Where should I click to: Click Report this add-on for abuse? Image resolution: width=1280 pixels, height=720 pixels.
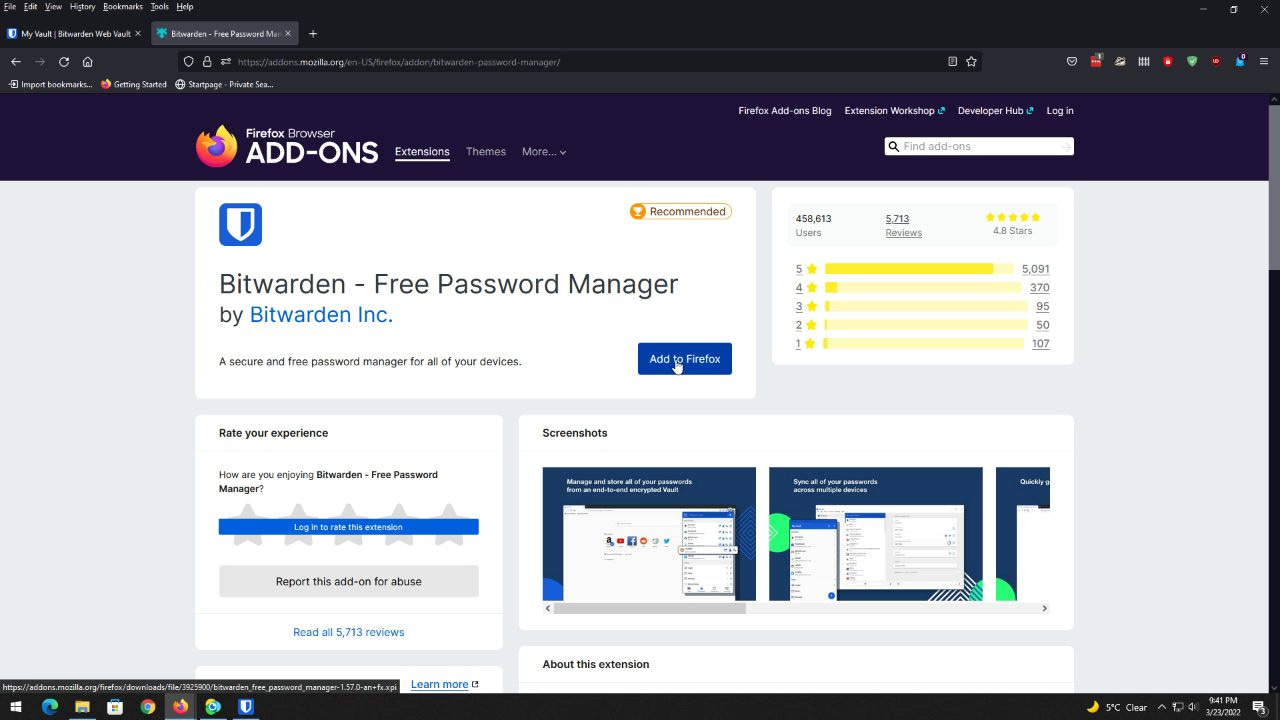[348, 581]
